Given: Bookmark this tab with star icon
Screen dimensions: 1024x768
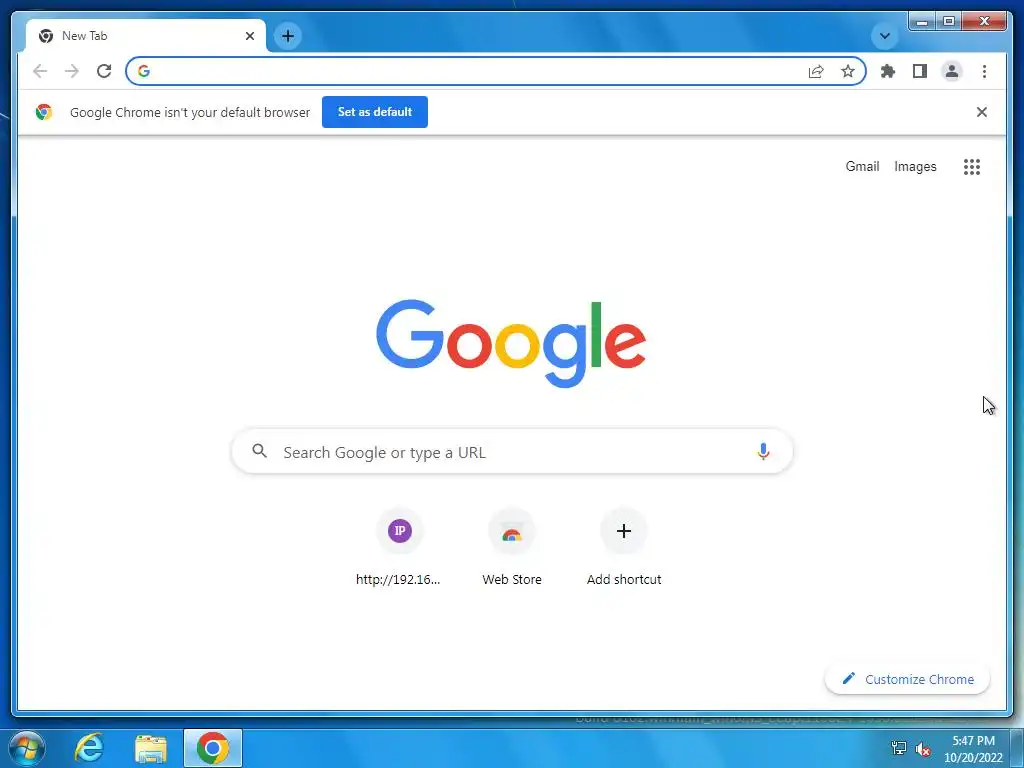Looking at the screenshot, I should [x=848, y=71].
